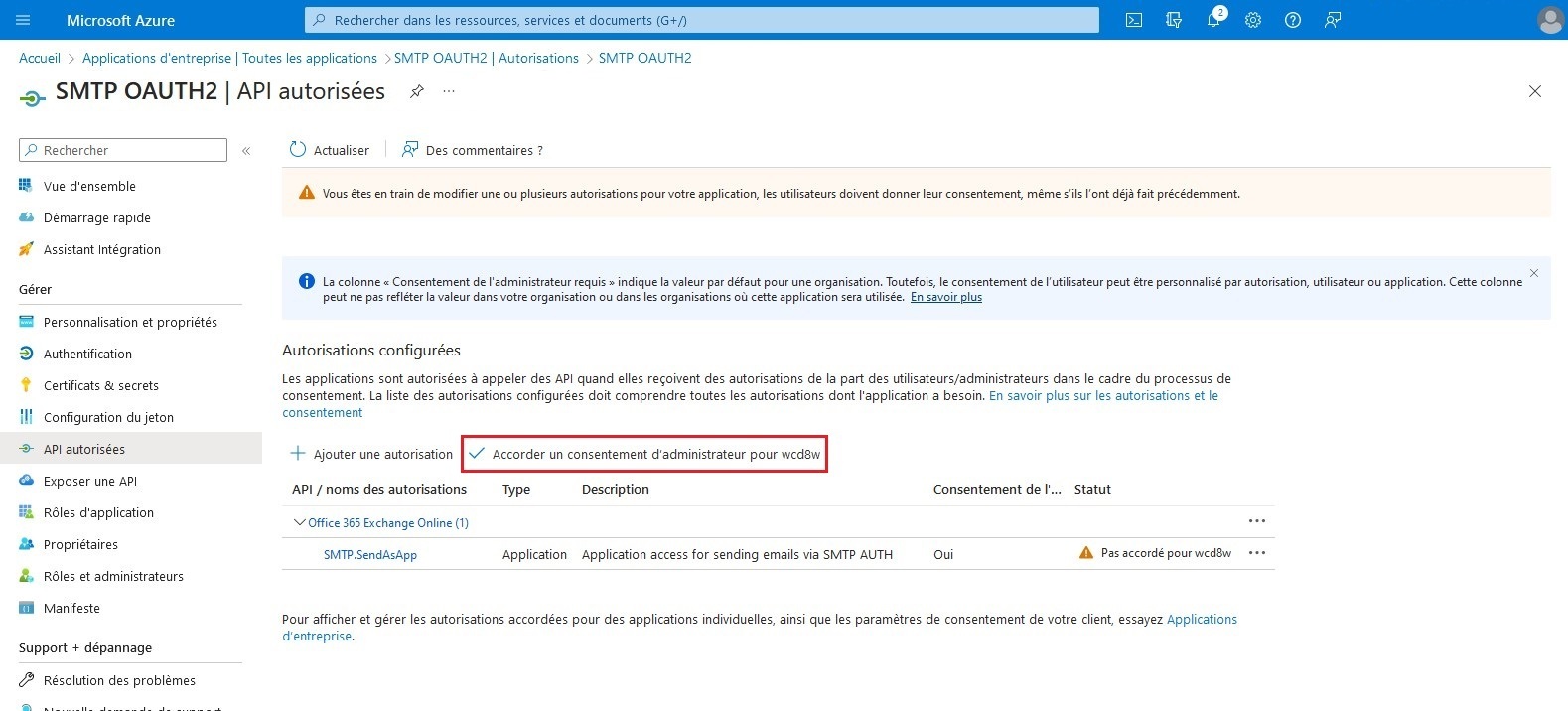Click the search field in the left menu
The height and width of the screenshot is (711, 1568).
pos(123,150)
